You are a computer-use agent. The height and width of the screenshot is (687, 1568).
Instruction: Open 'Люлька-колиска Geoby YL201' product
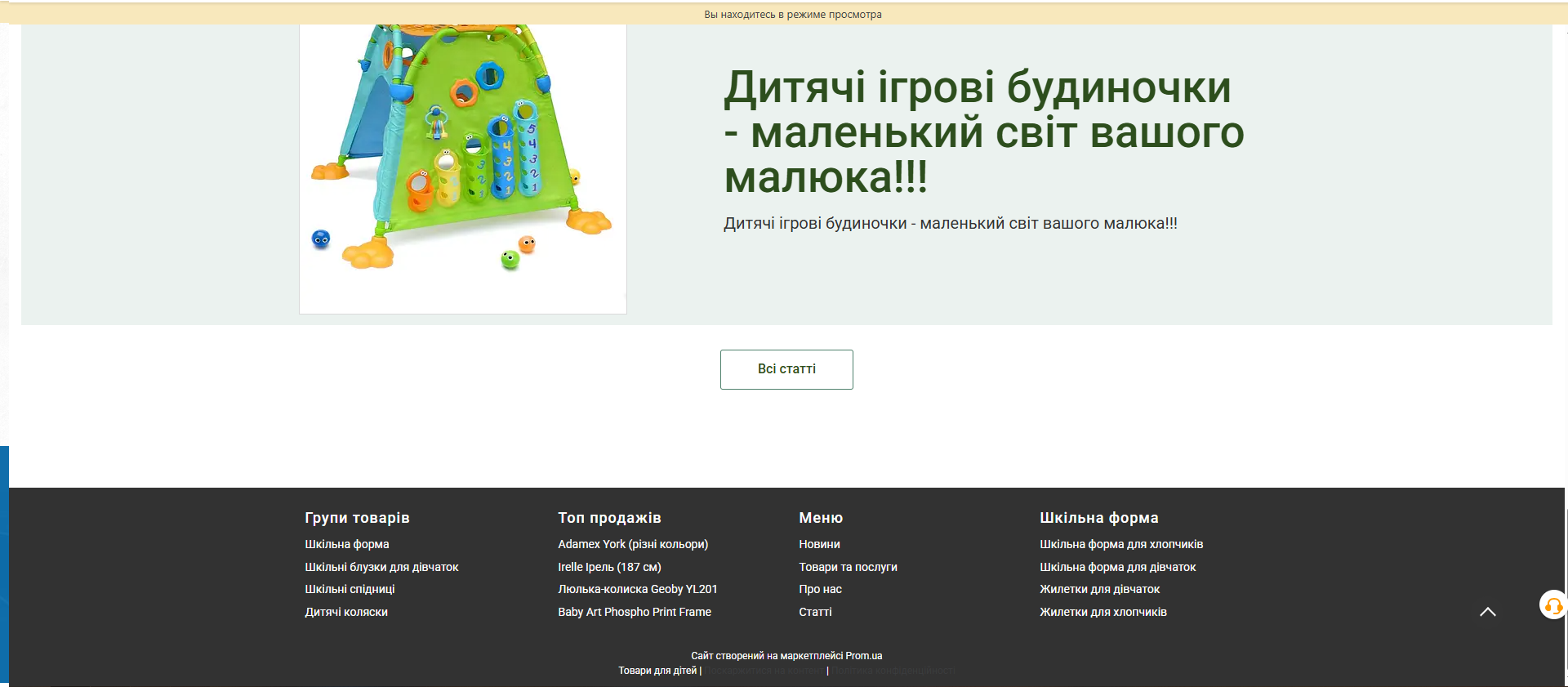click(637, 589)
